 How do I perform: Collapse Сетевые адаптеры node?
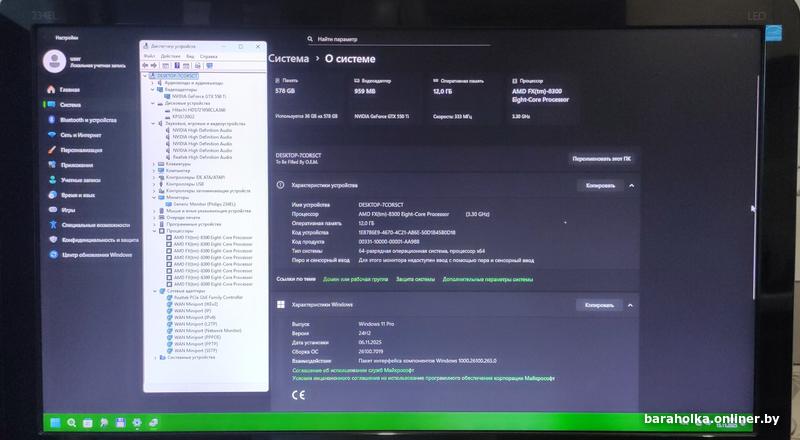click(x=155, y=290)
